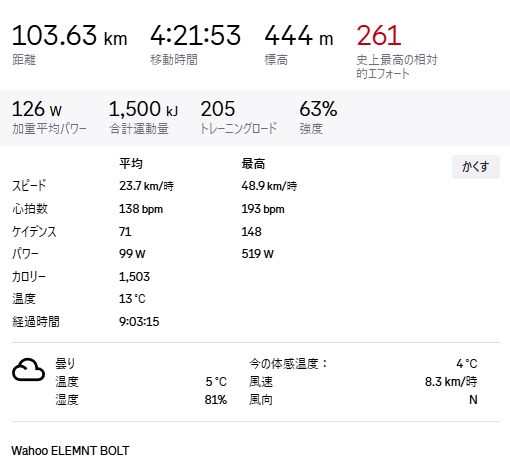Screen dimensions: 510x470
Task: Click the スピード row label
Action: 29,186
